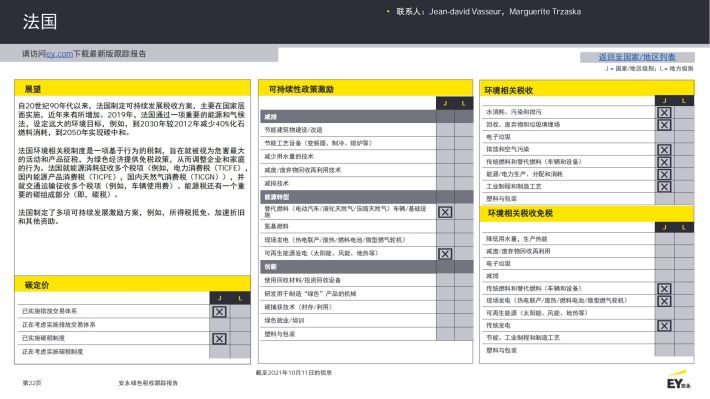Viewport: 710px width, 399px height.
Task: Click checked J box for 回收、废弃物和垃圾填埋场
Action: coord(664,125)
